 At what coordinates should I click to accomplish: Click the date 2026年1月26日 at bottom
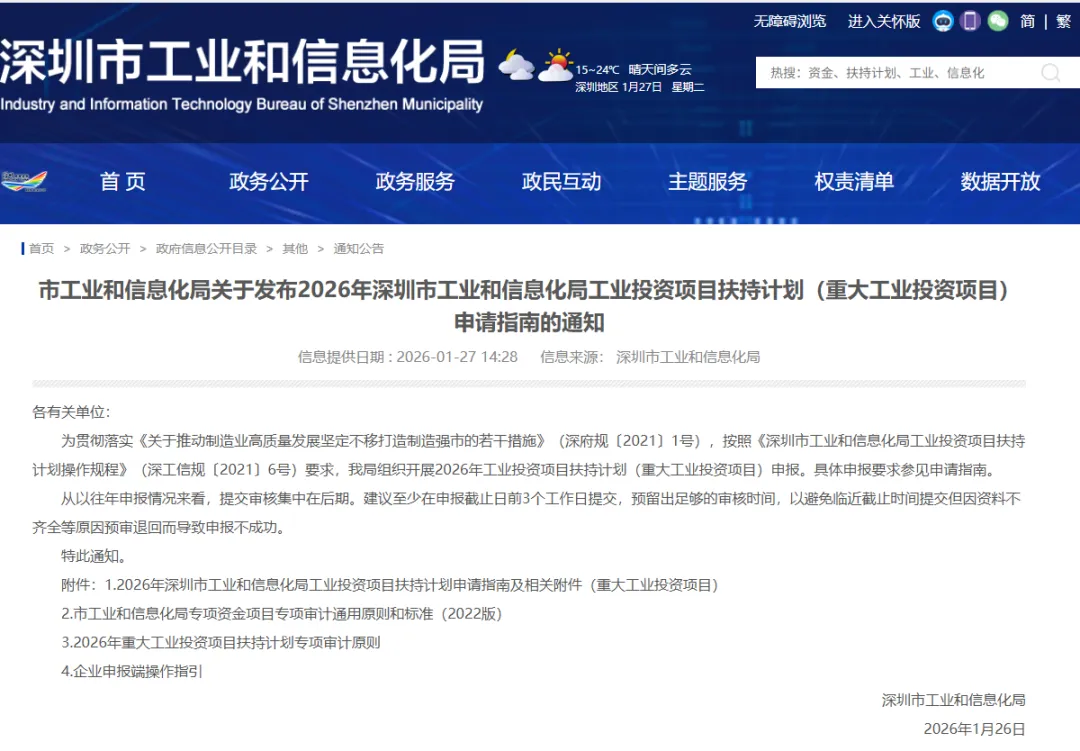pos(974,729)
